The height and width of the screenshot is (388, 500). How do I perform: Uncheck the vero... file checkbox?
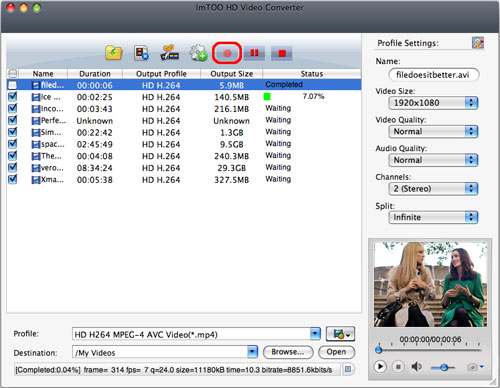tap(12, 167)
